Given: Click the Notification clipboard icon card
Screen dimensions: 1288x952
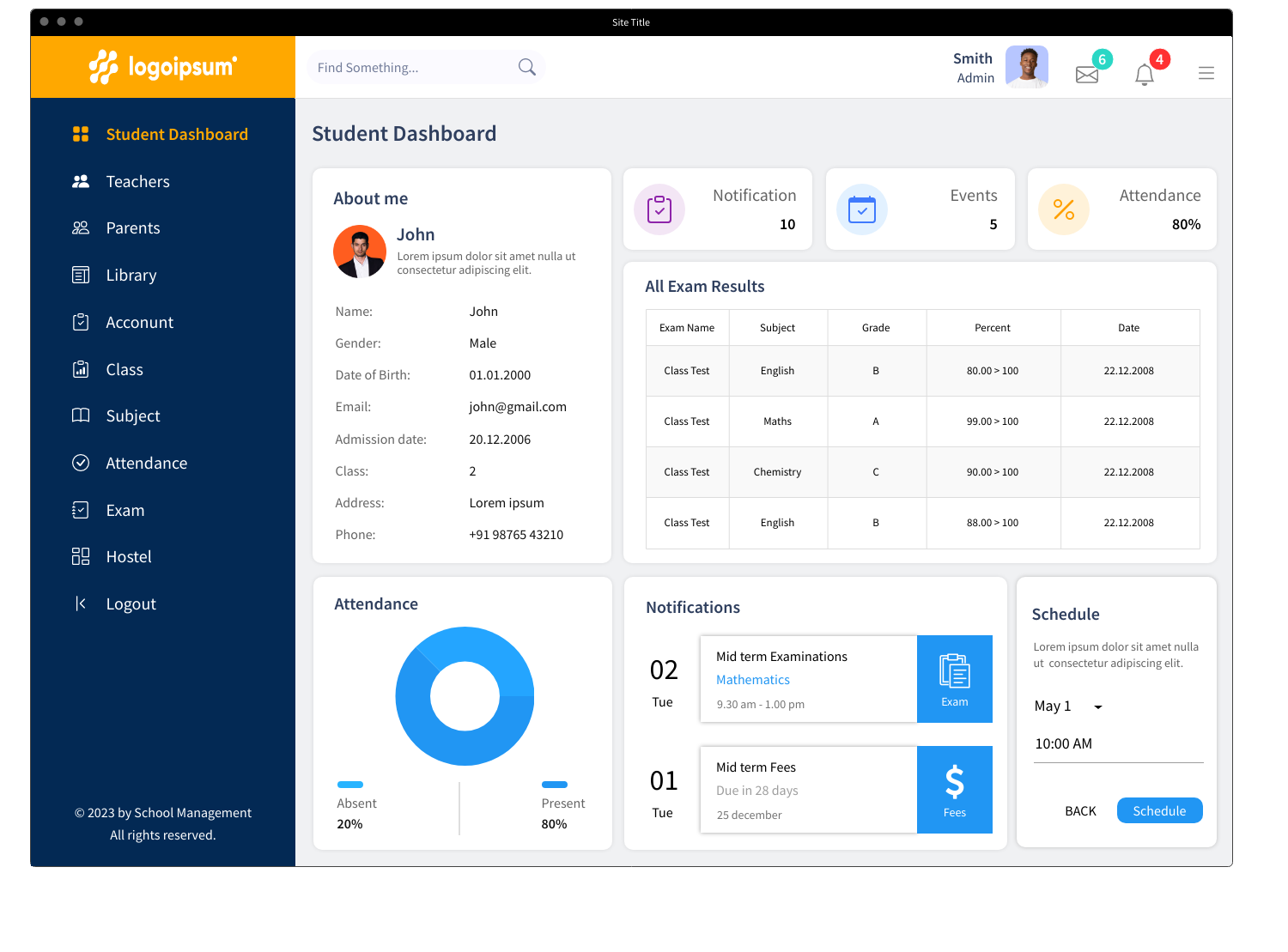Looking at the screenshot, I should coord(659,209).
